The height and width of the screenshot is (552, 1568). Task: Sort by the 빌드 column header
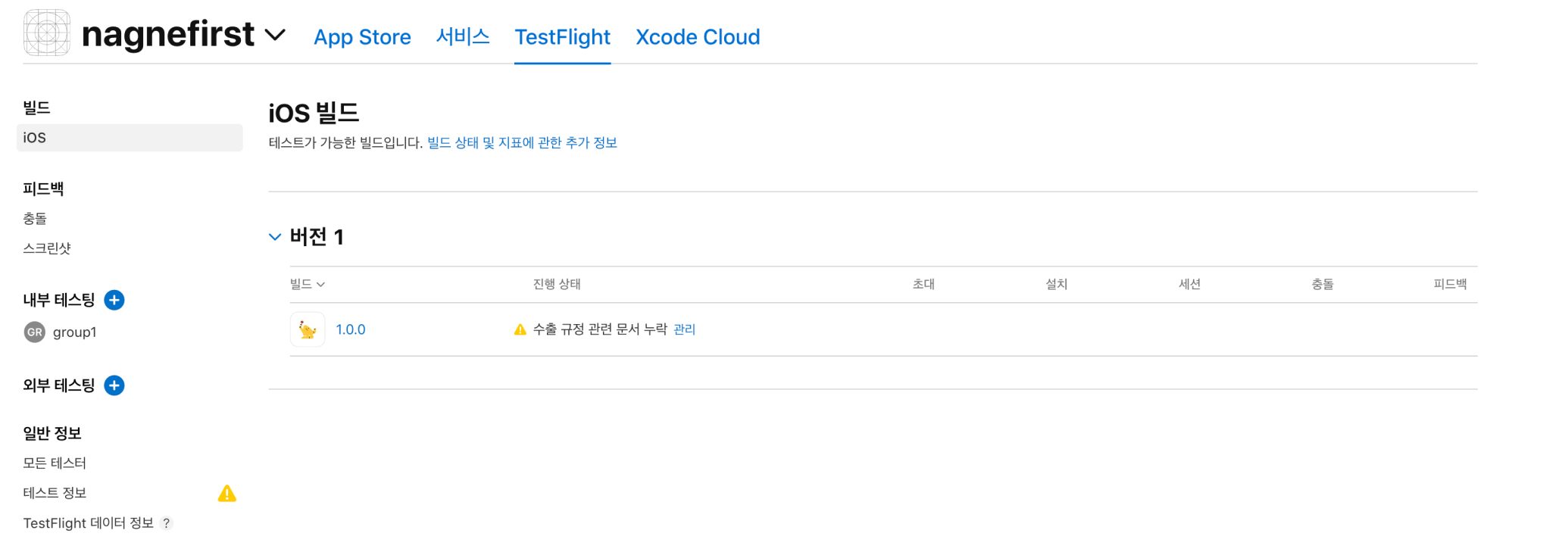click(x=307, y=284)
